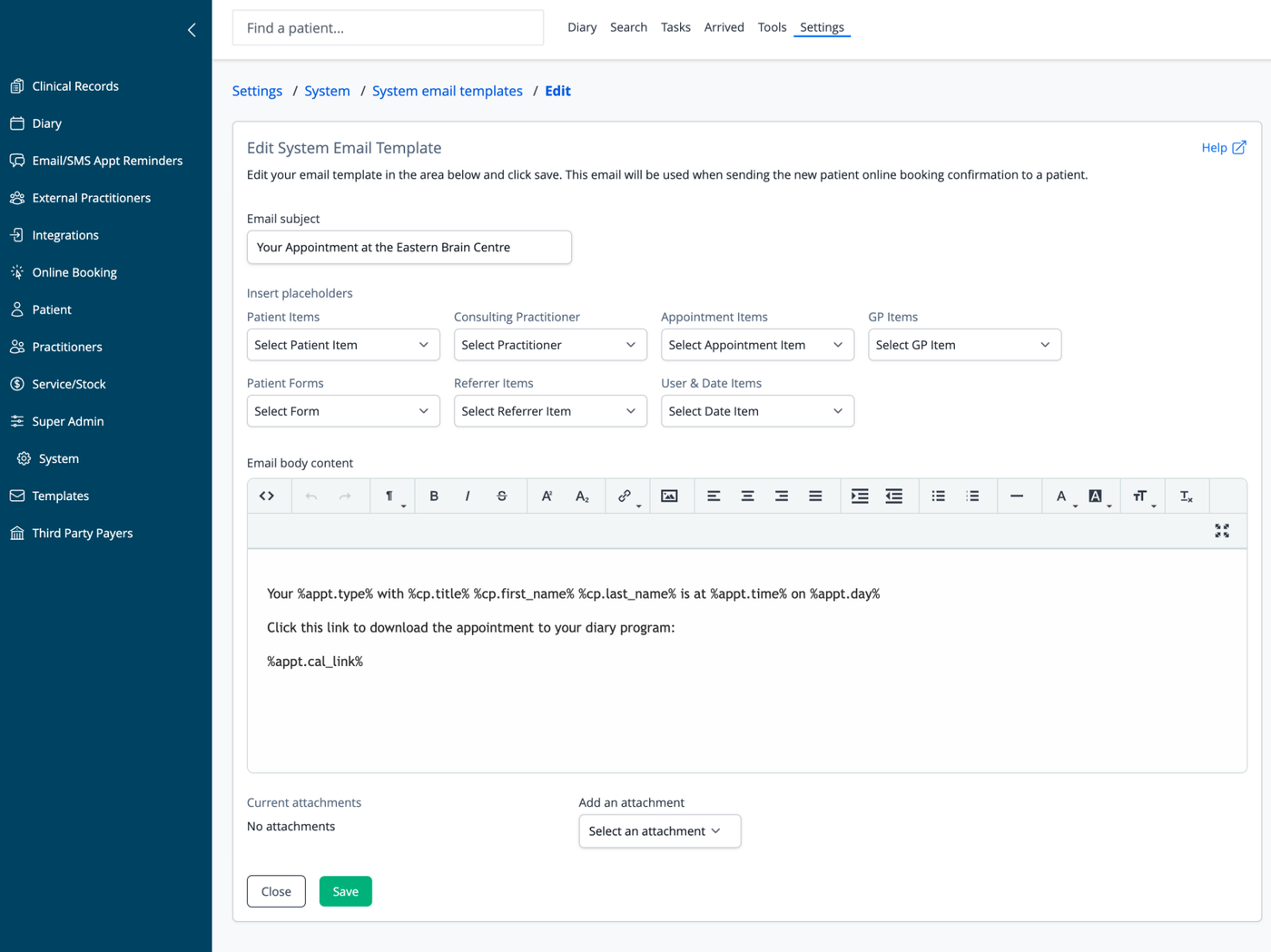This screenshot has height=952, width=1271.
Task: Open the Search tab
Action: click(x=628, y=27)
